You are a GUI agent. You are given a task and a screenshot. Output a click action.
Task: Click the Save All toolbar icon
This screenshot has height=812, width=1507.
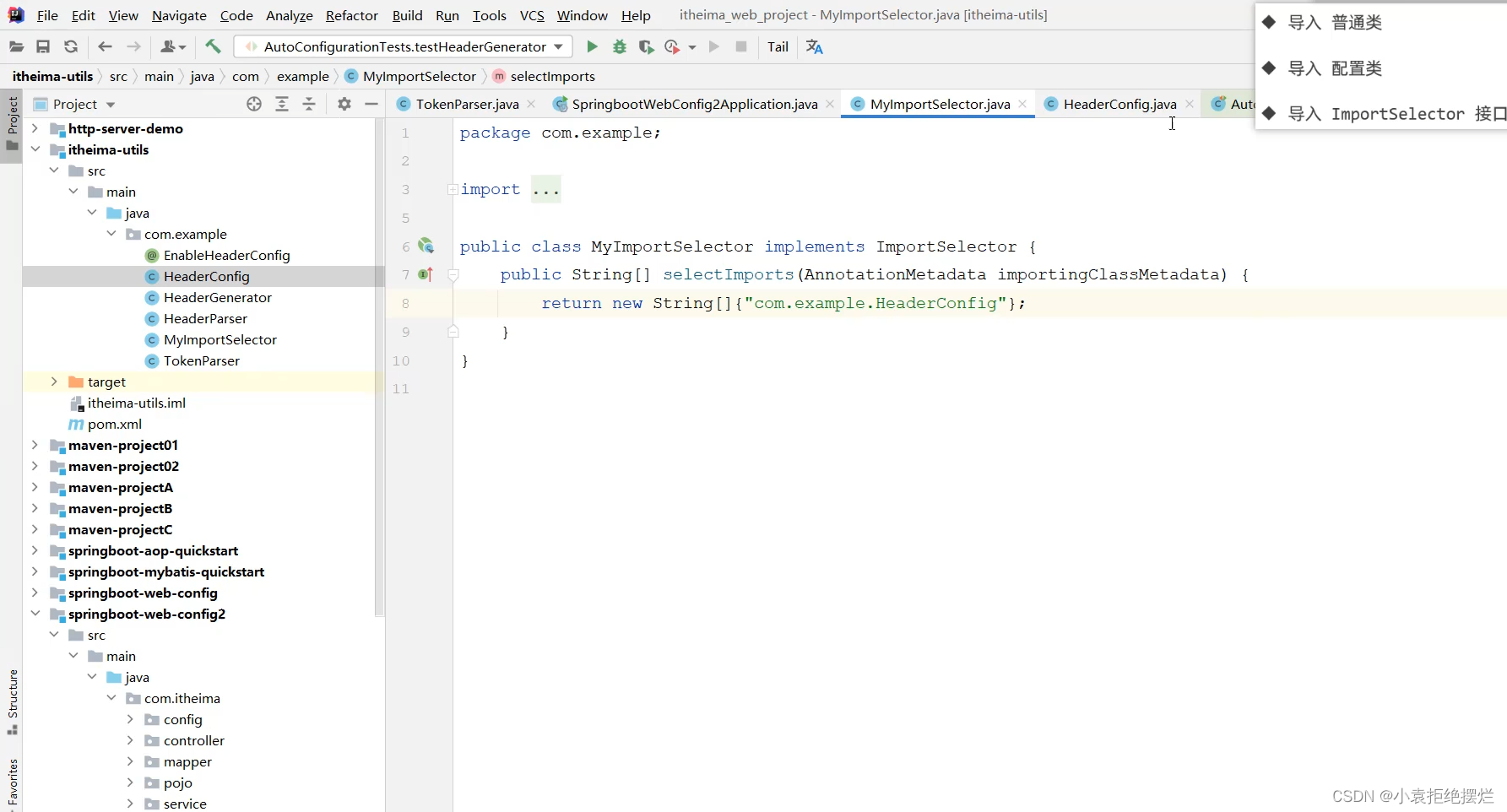(x=43, y=47)
